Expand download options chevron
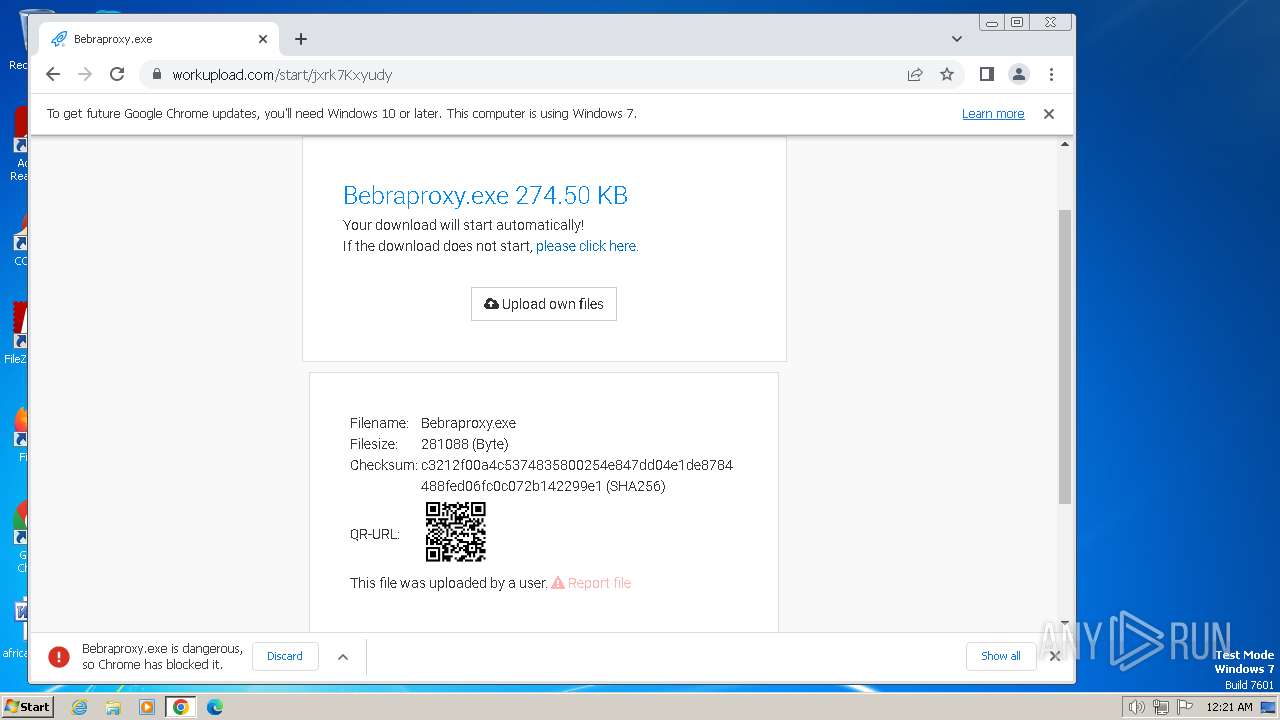Screen dimensions: 1280x720 [x=343, y=656]
